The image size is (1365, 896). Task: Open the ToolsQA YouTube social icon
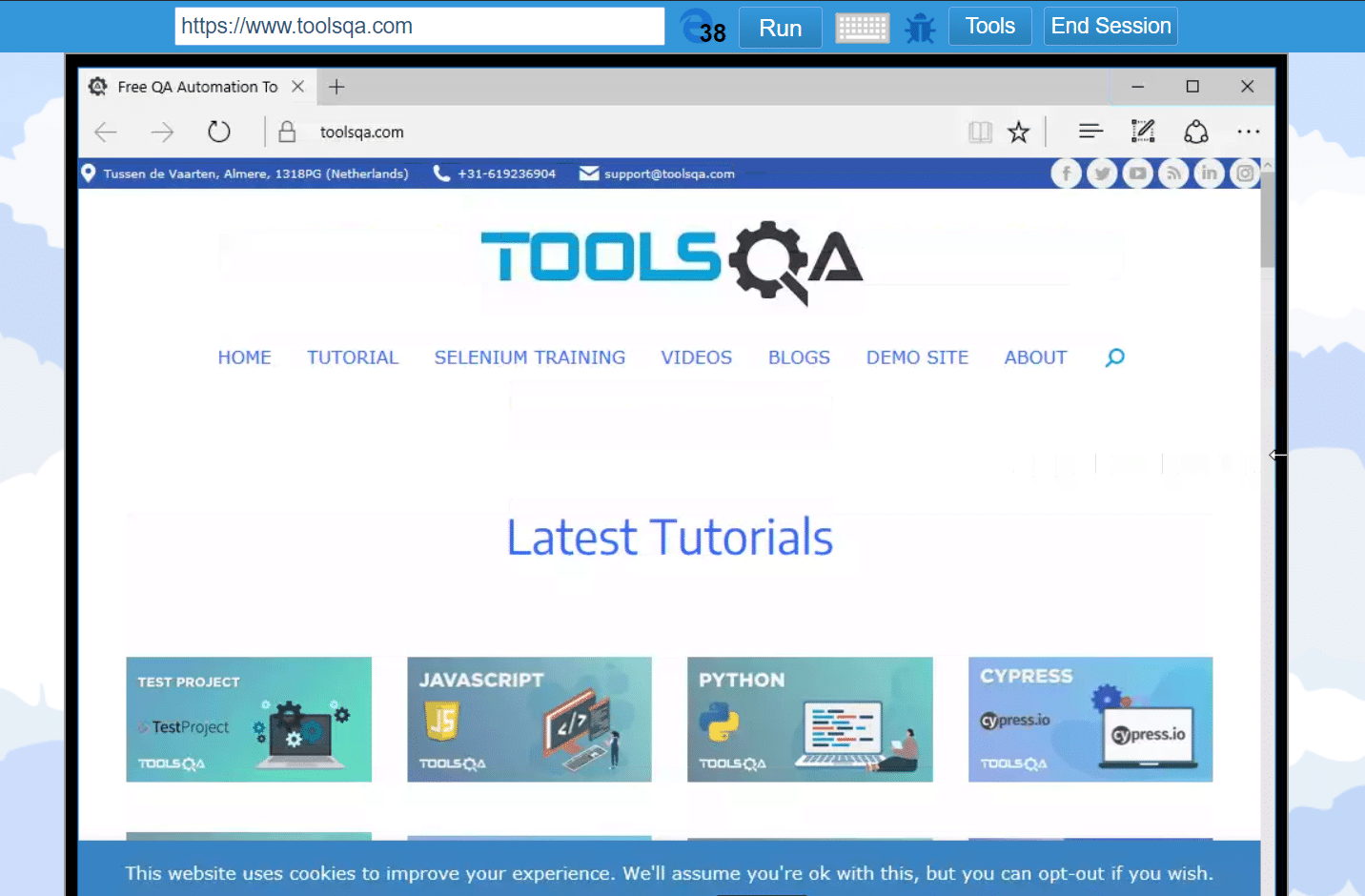tap(1137, 173)
